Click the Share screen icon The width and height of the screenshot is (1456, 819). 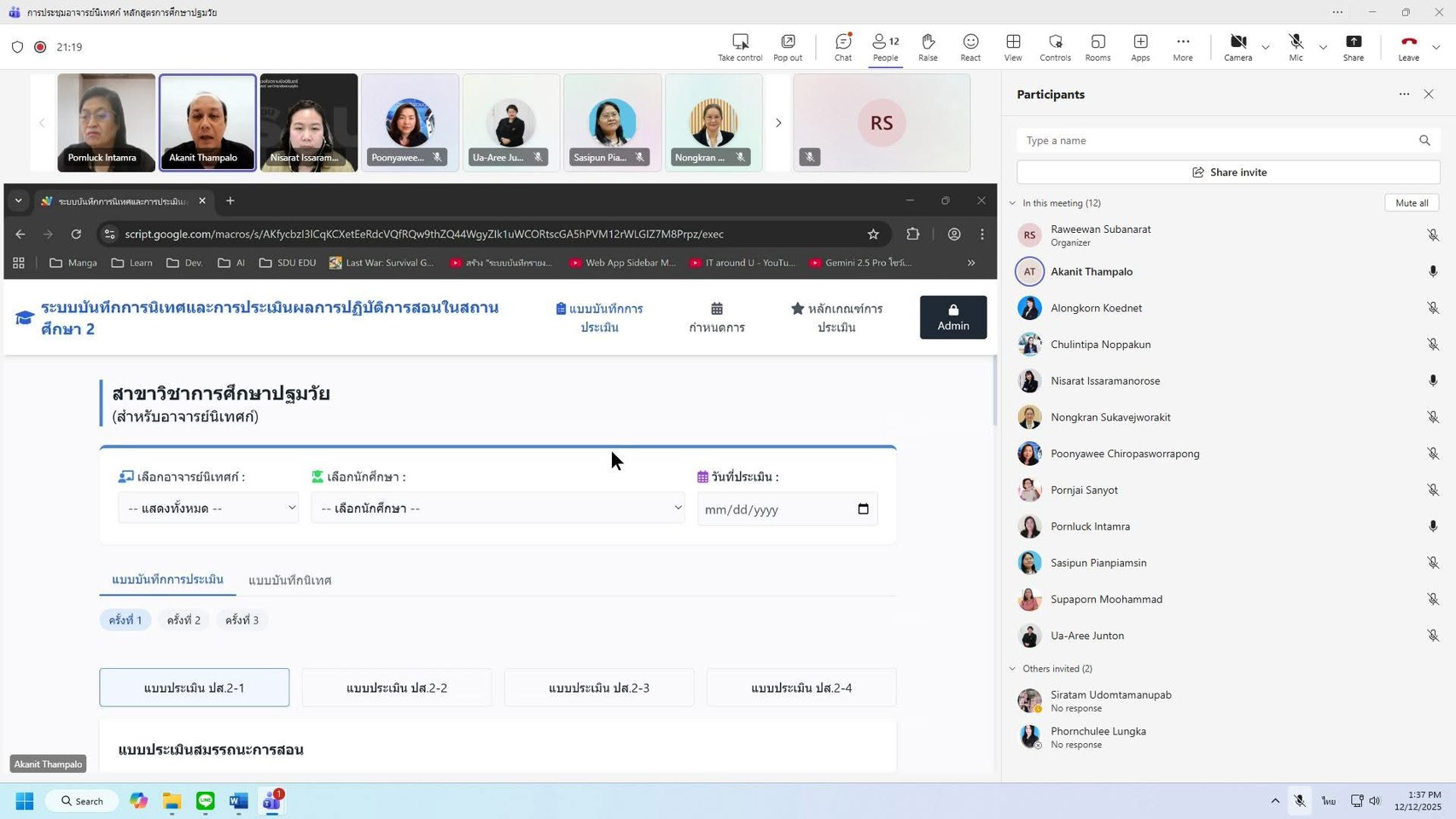pos(1354,43)
